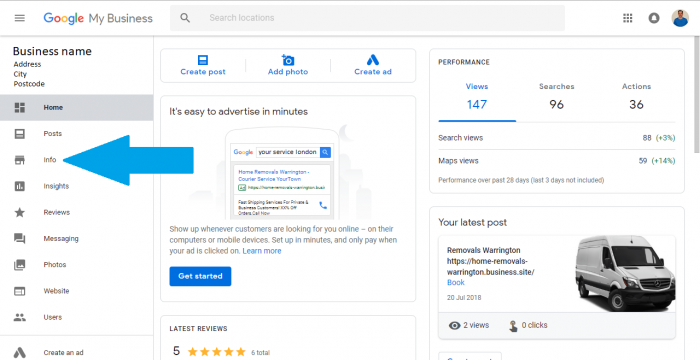Open the notifications bell
The width and height of the screenshot is (700, 360).
[654, 18]
